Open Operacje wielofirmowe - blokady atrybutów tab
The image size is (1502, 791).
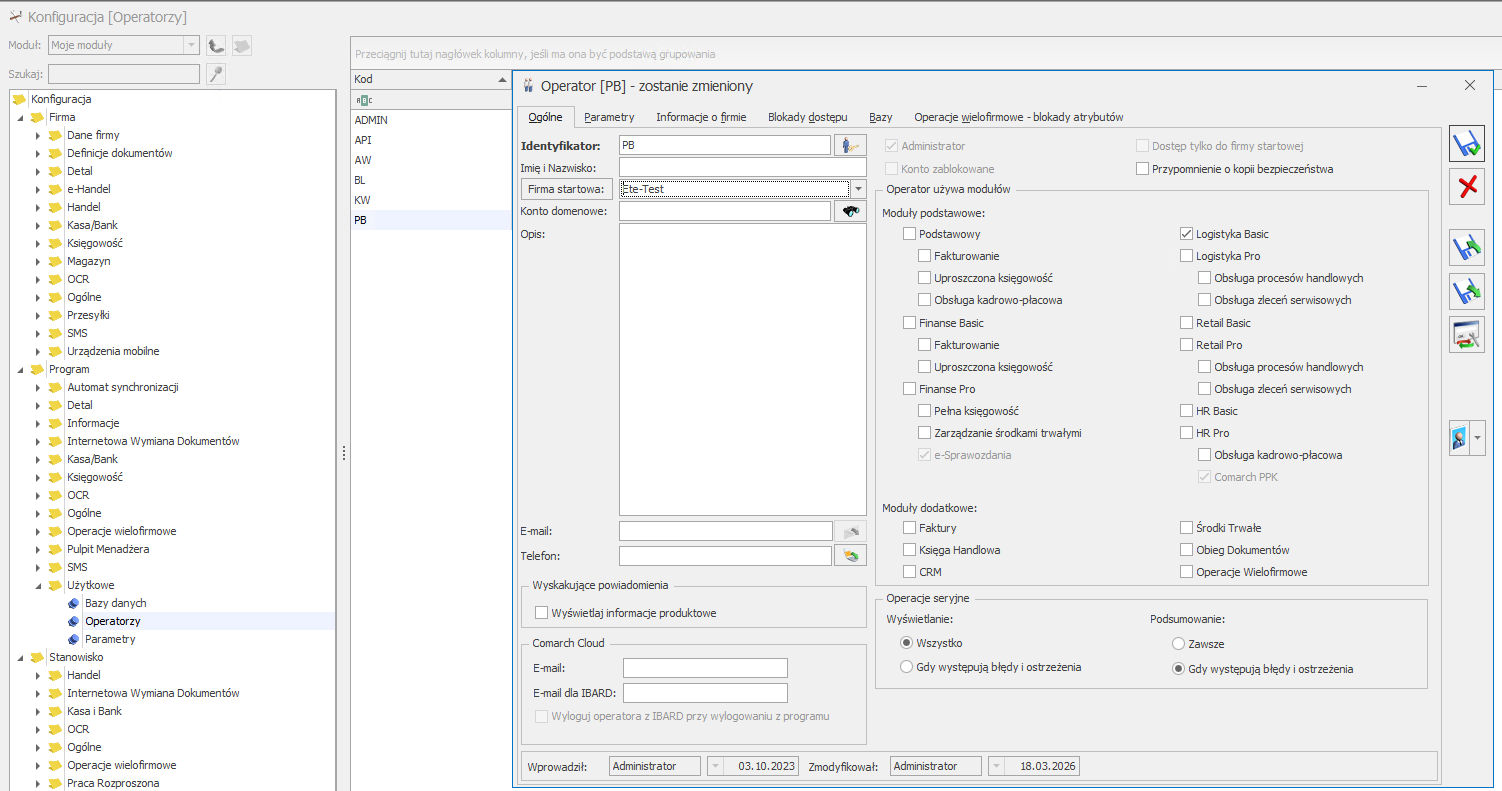(1019, 117)
